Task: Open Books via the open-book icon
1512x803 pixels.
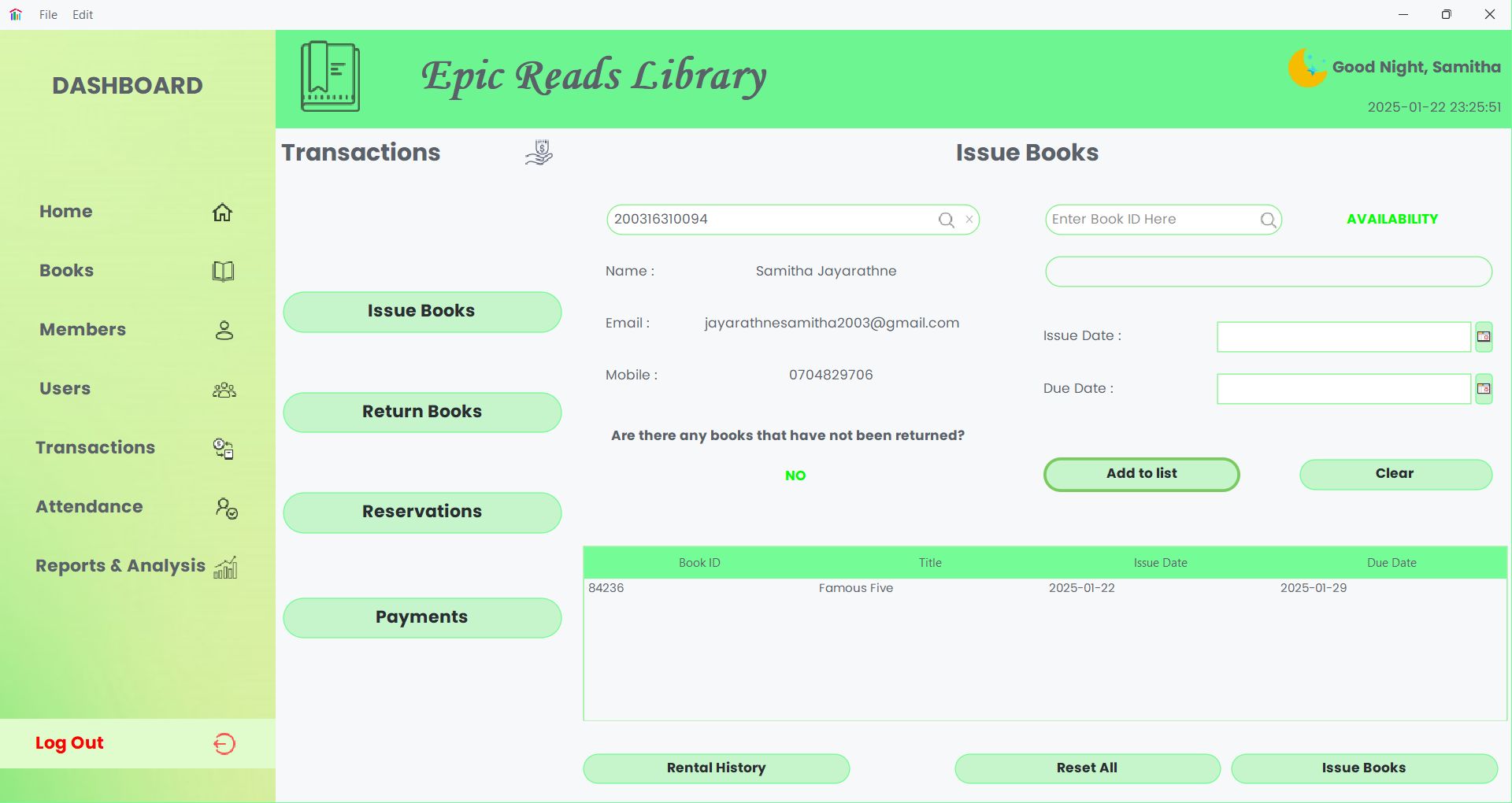Action: (223, 271)
